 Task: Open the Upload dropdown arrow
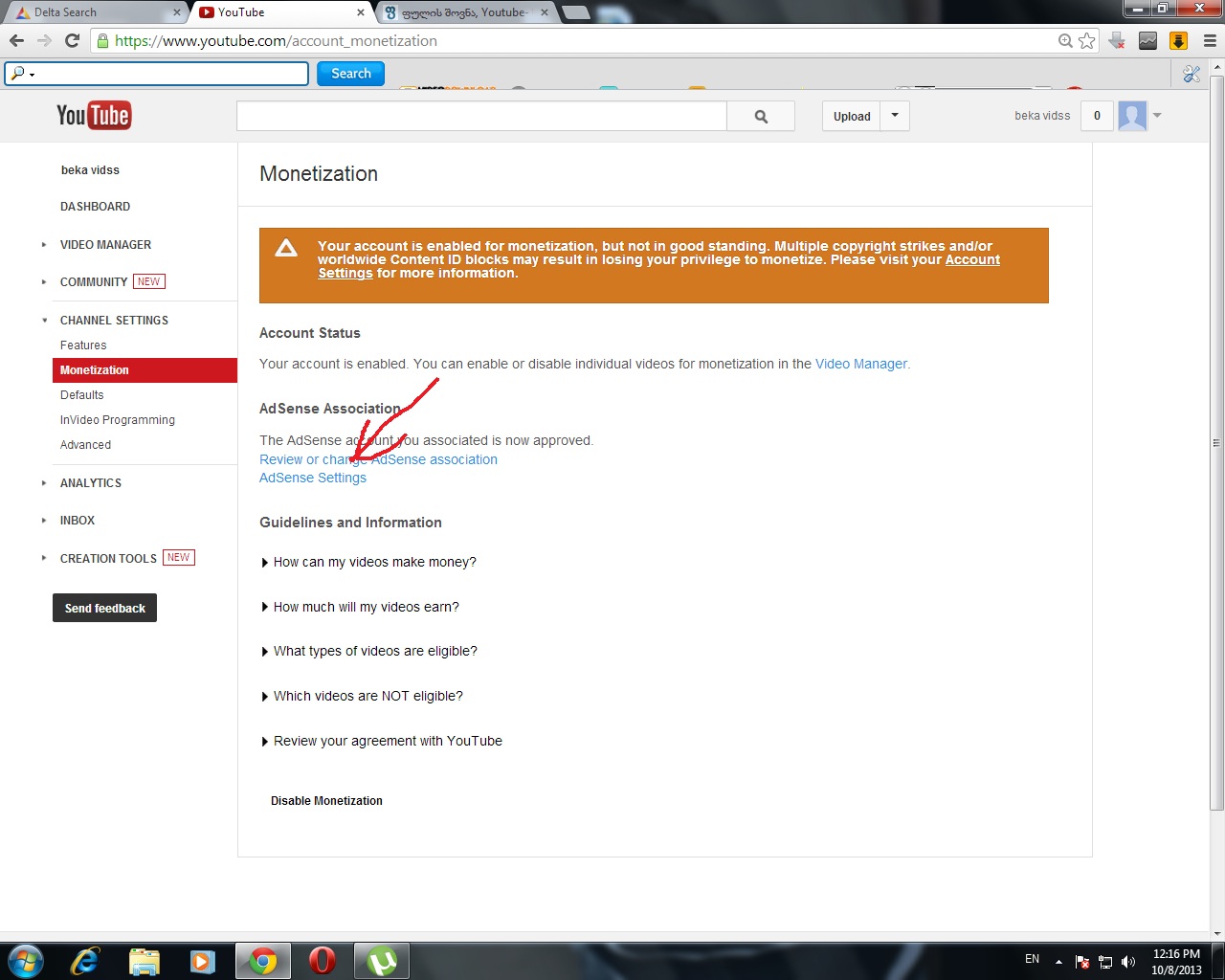(895, 116)
